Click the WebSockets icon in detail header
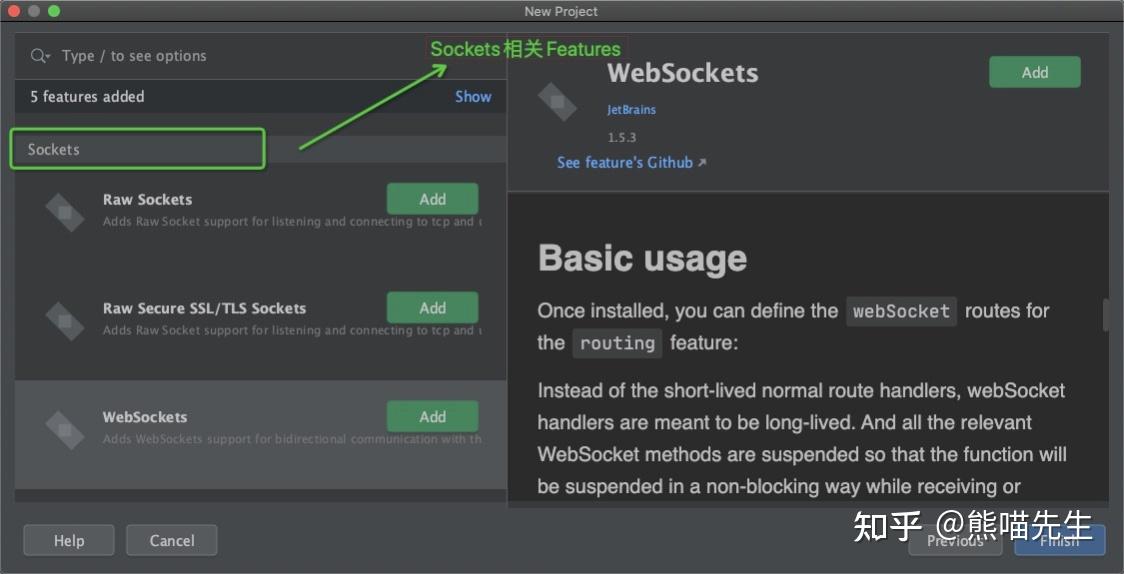 pos(557,100)
